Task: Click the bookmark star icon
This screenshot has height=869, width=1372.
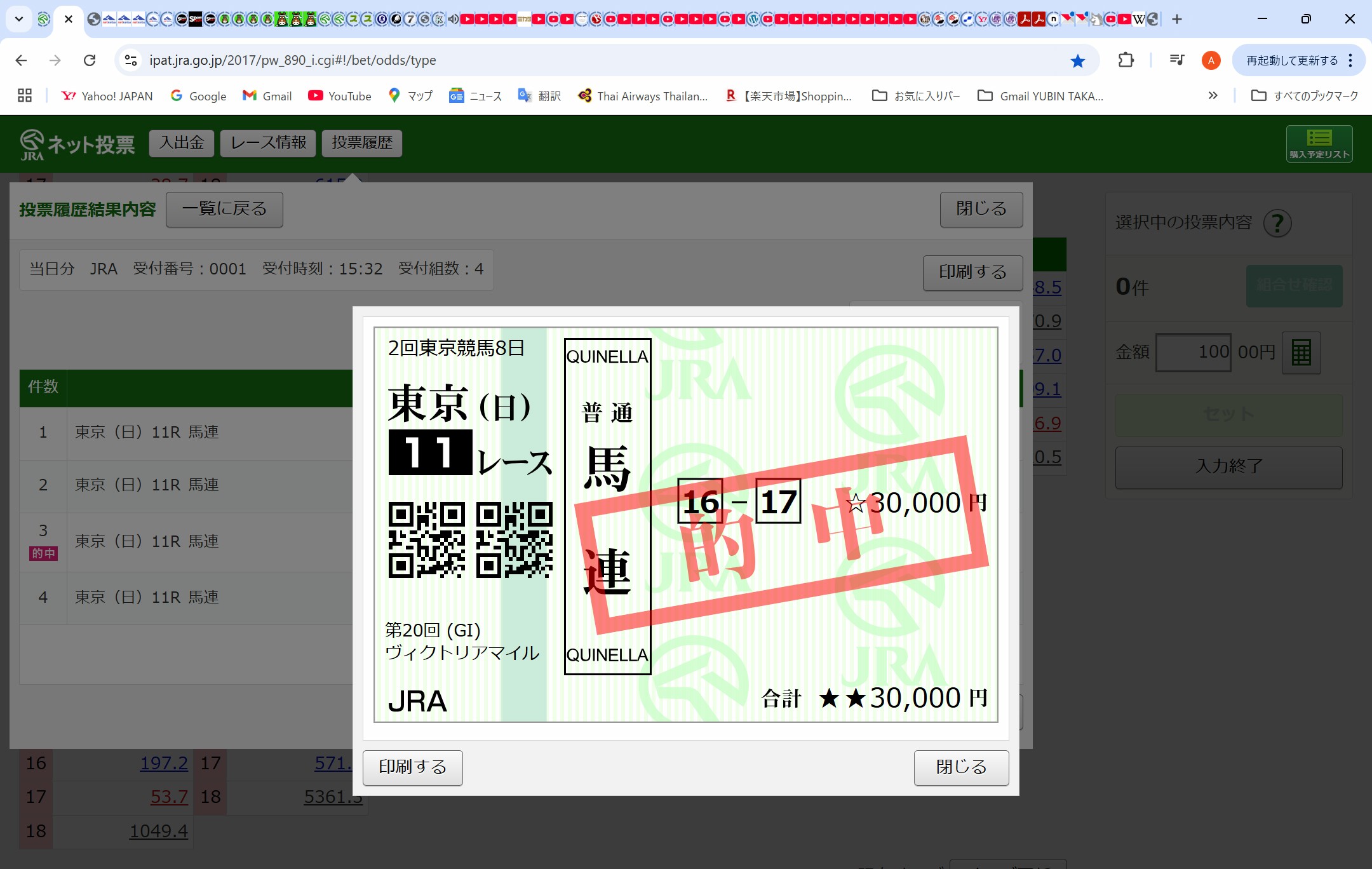Action: (x=1078, y=60)
